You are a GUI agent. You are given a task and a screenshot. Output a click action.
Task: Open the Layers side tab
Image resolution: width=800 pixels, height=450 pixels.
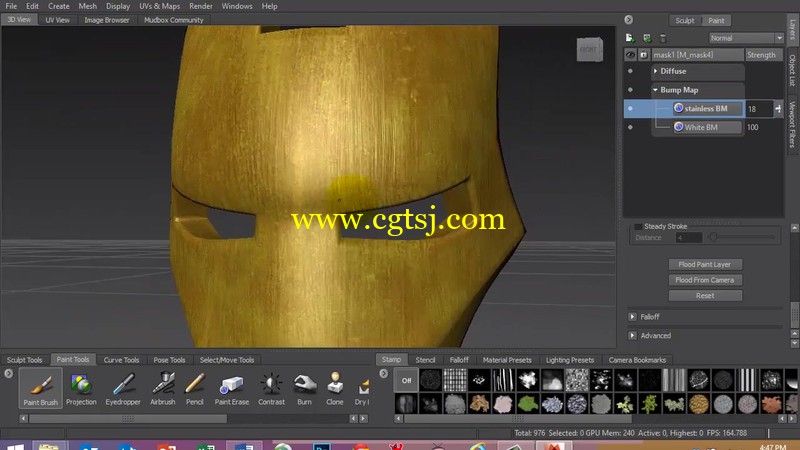(792, 28)
